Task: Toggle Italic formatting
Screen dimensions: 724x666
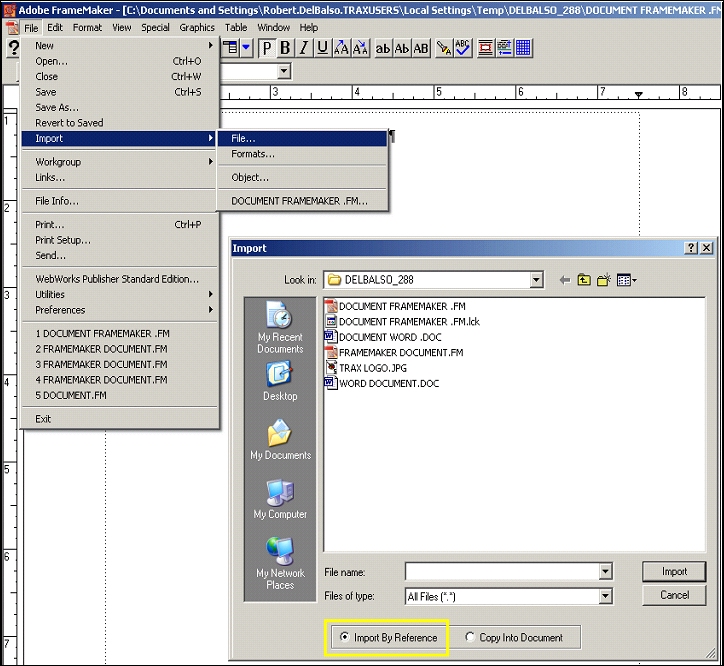Action: [x=303, y=48]
